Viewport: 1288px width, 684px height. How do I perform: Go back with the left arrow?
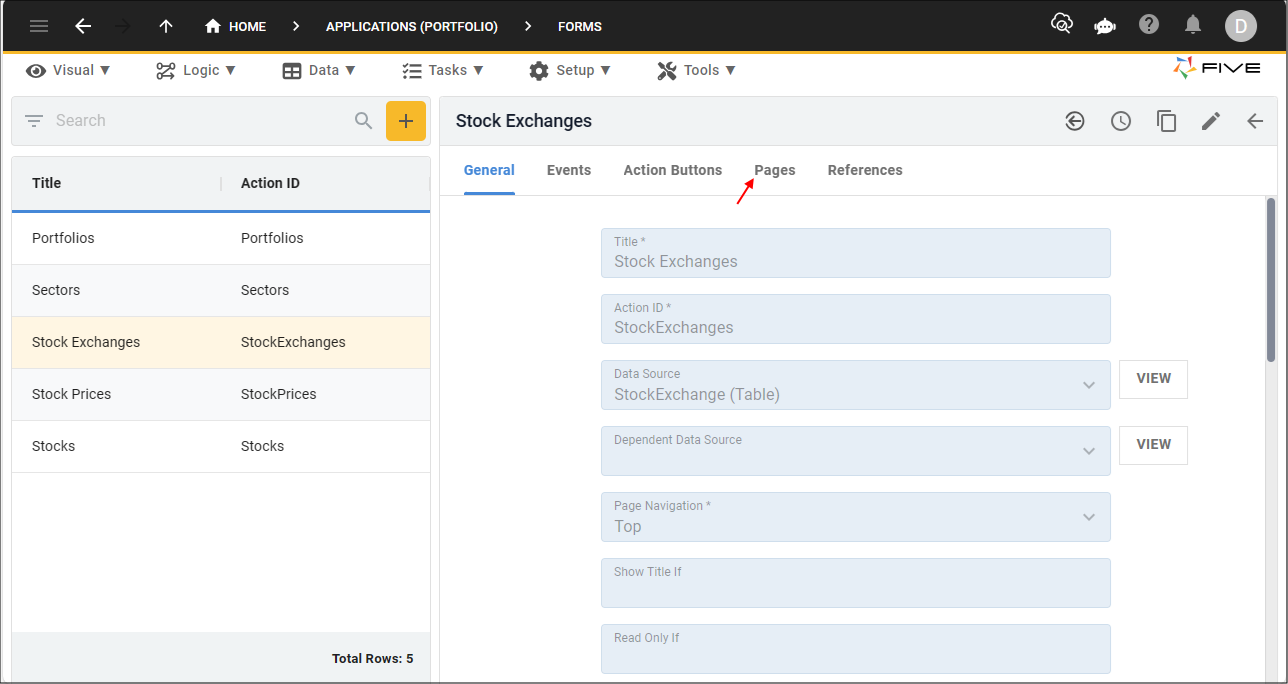tap(83, 26)
